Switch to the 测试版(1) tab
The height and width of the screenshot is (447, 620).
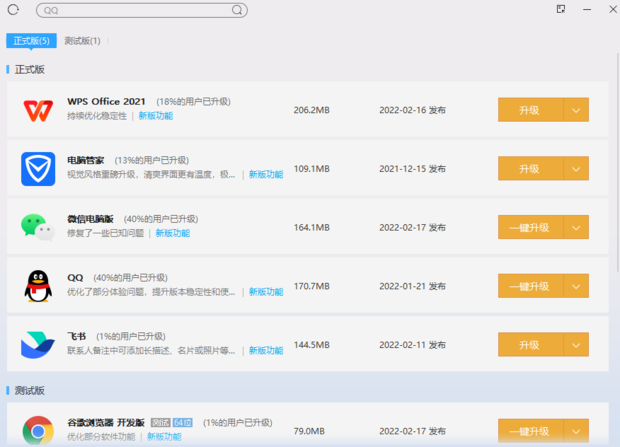(82, 41)
